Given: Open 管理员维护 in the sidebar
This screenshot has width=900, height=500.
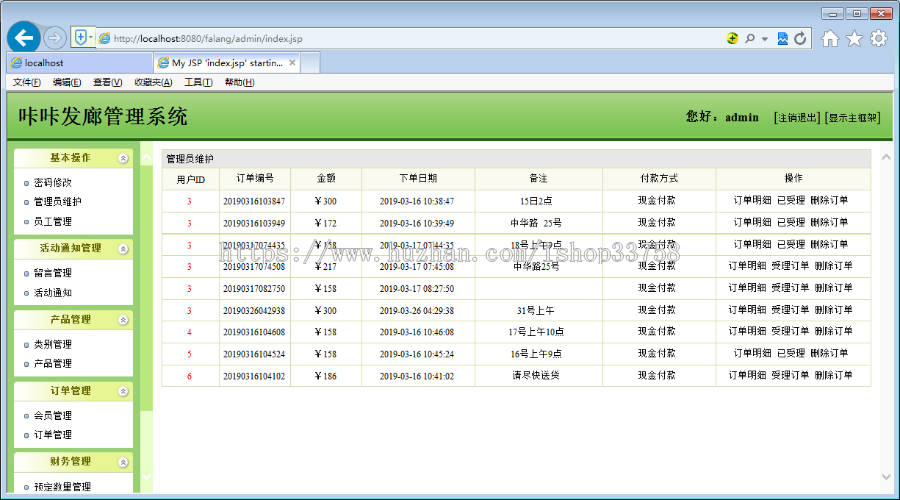Looking at the screenshot, I should [57, 202].
